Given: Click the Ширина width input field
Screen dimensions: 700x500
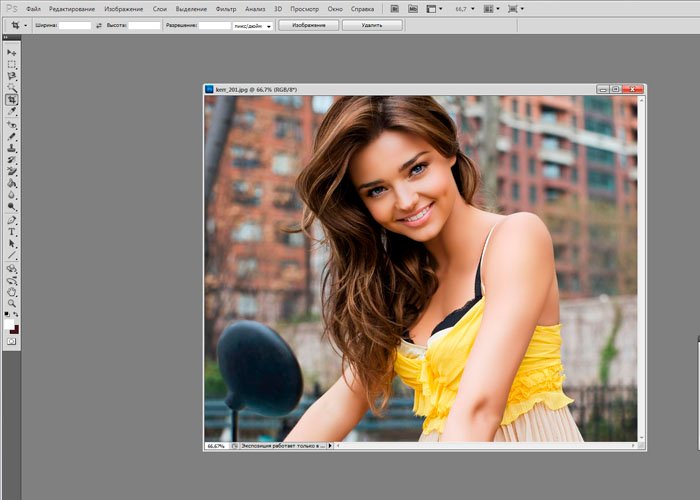Looking at the screenshot, I should pos(75,25).
